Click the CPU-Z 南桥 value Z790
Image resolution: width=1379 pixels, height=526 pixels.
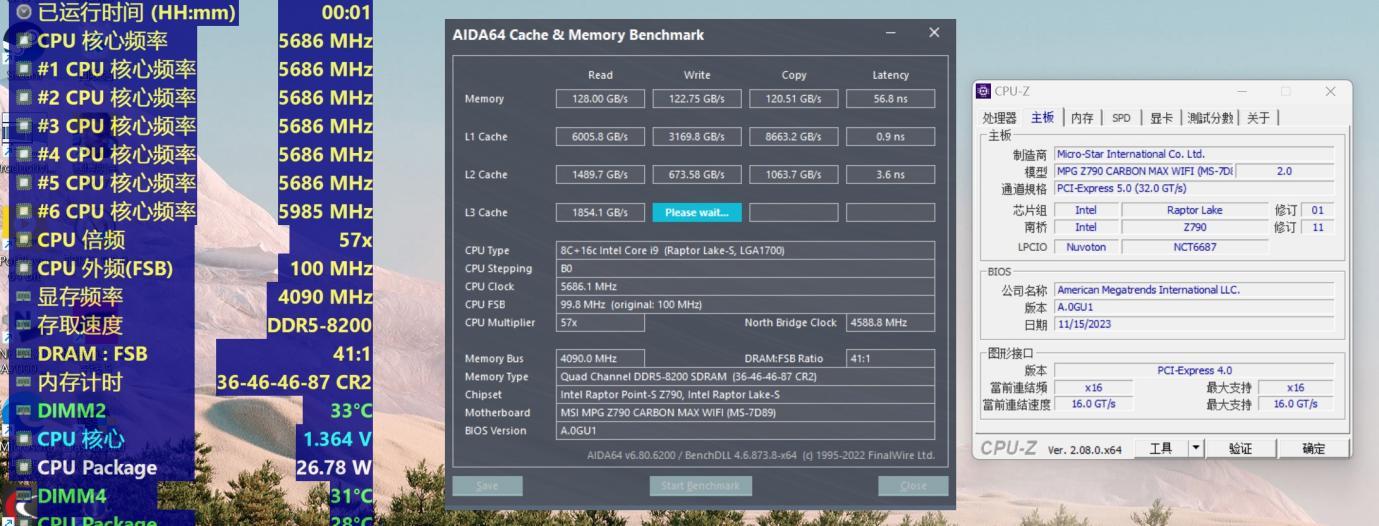[1194, 227]
